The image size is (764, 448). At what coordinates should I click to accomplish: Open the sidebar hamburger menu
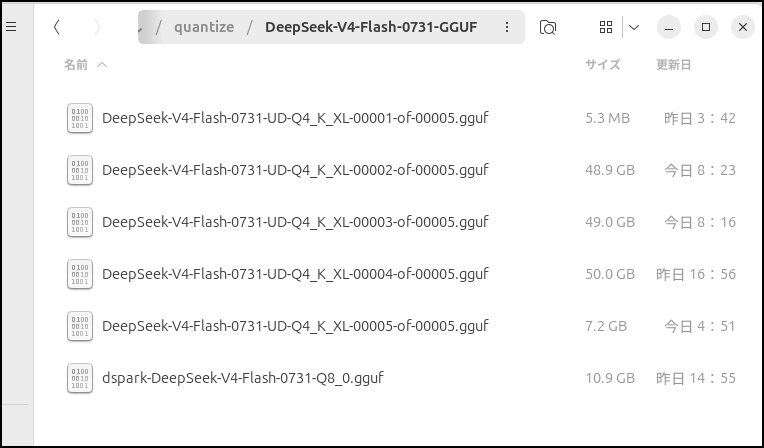pos(11,27)
